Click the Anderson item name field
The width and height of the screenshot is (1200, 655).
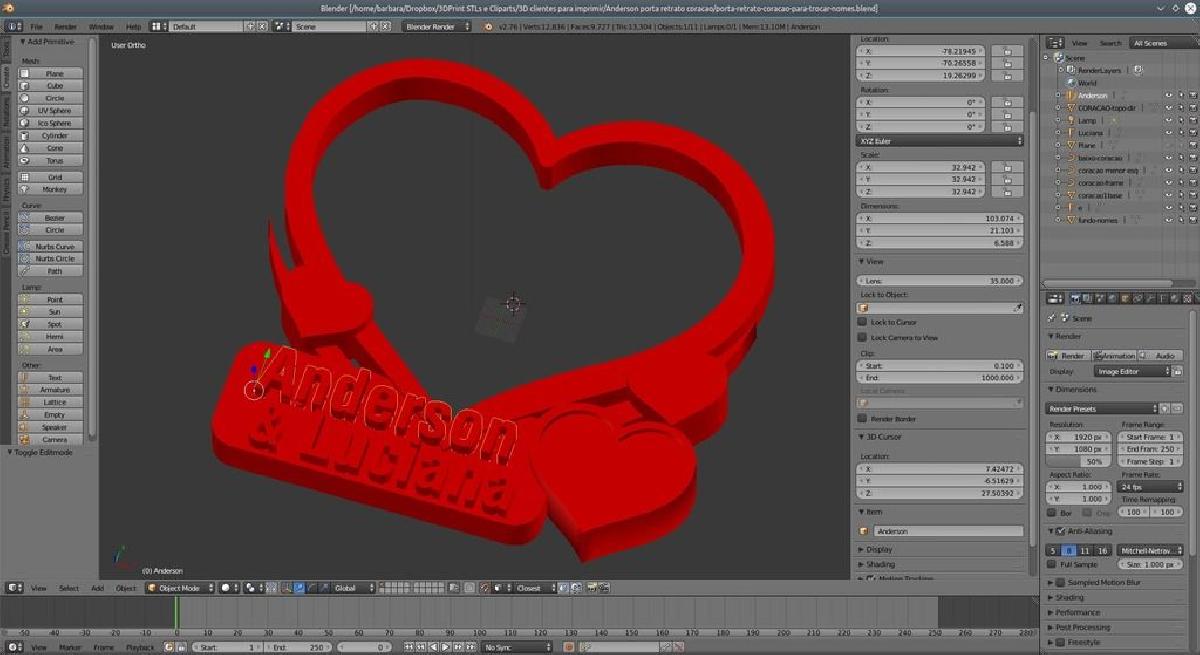pyautogui.click(x=948, y=531)
